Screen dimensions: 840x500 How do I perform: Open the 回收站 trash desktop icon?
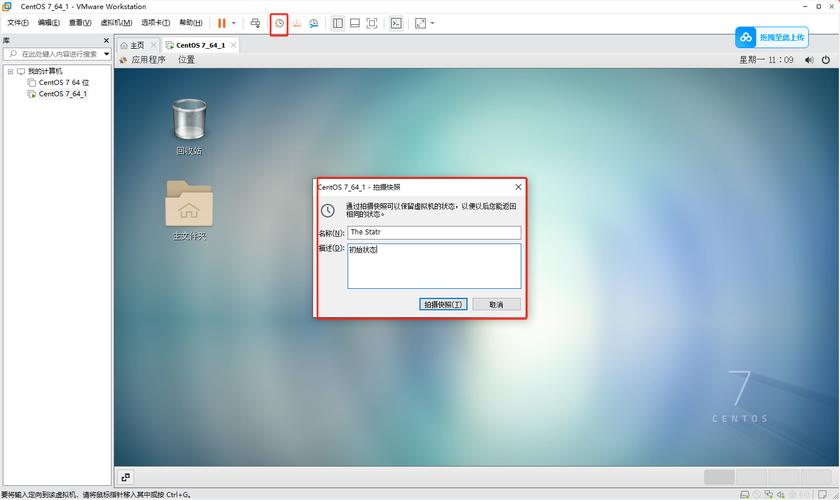coord(189,126)
